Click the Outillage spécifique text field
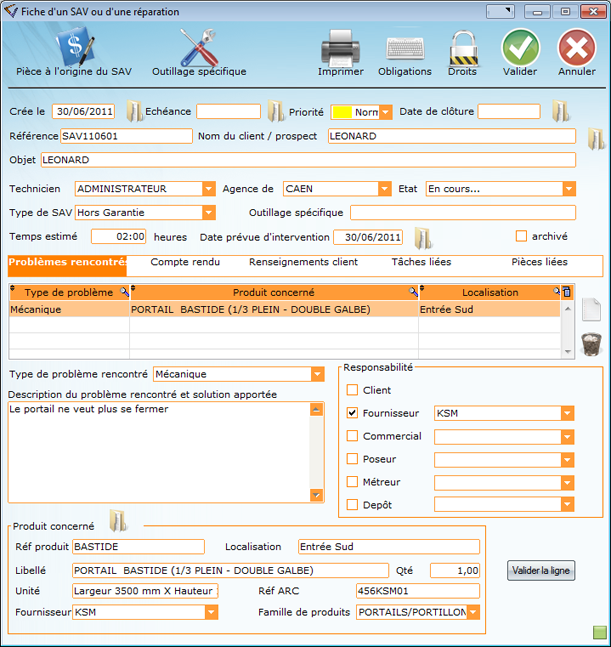The height and width of the screenshot is (647, 611). [462, 213]
